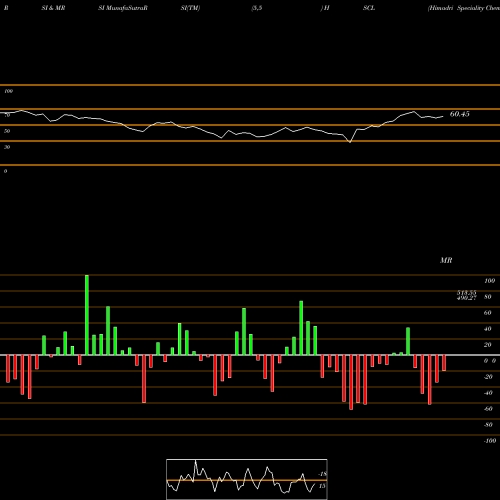Click the 80 label on MR axis
The width and height of the screenshot is (500, 500).
488,297
